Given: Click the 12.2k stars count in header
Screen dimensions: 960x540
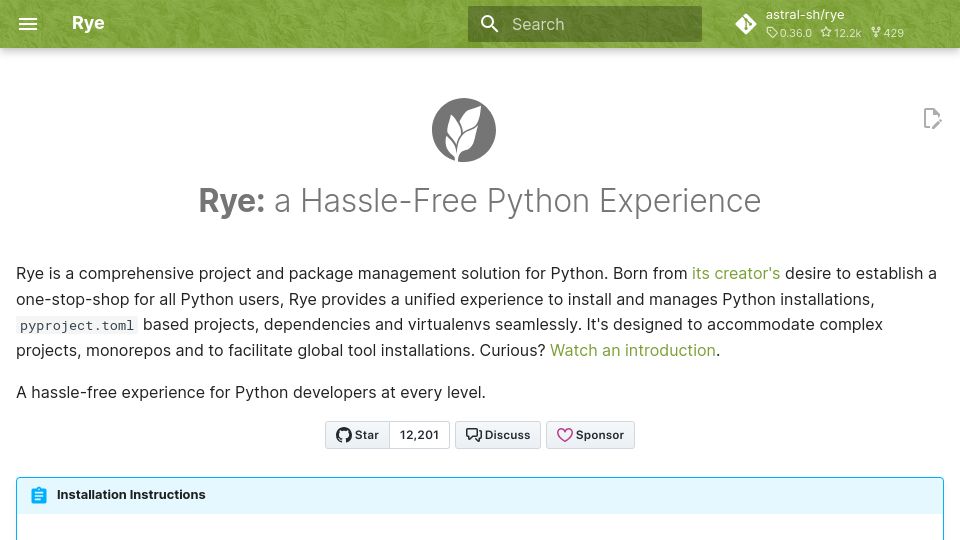Looking at the screenshot, I should click(841, 33).
